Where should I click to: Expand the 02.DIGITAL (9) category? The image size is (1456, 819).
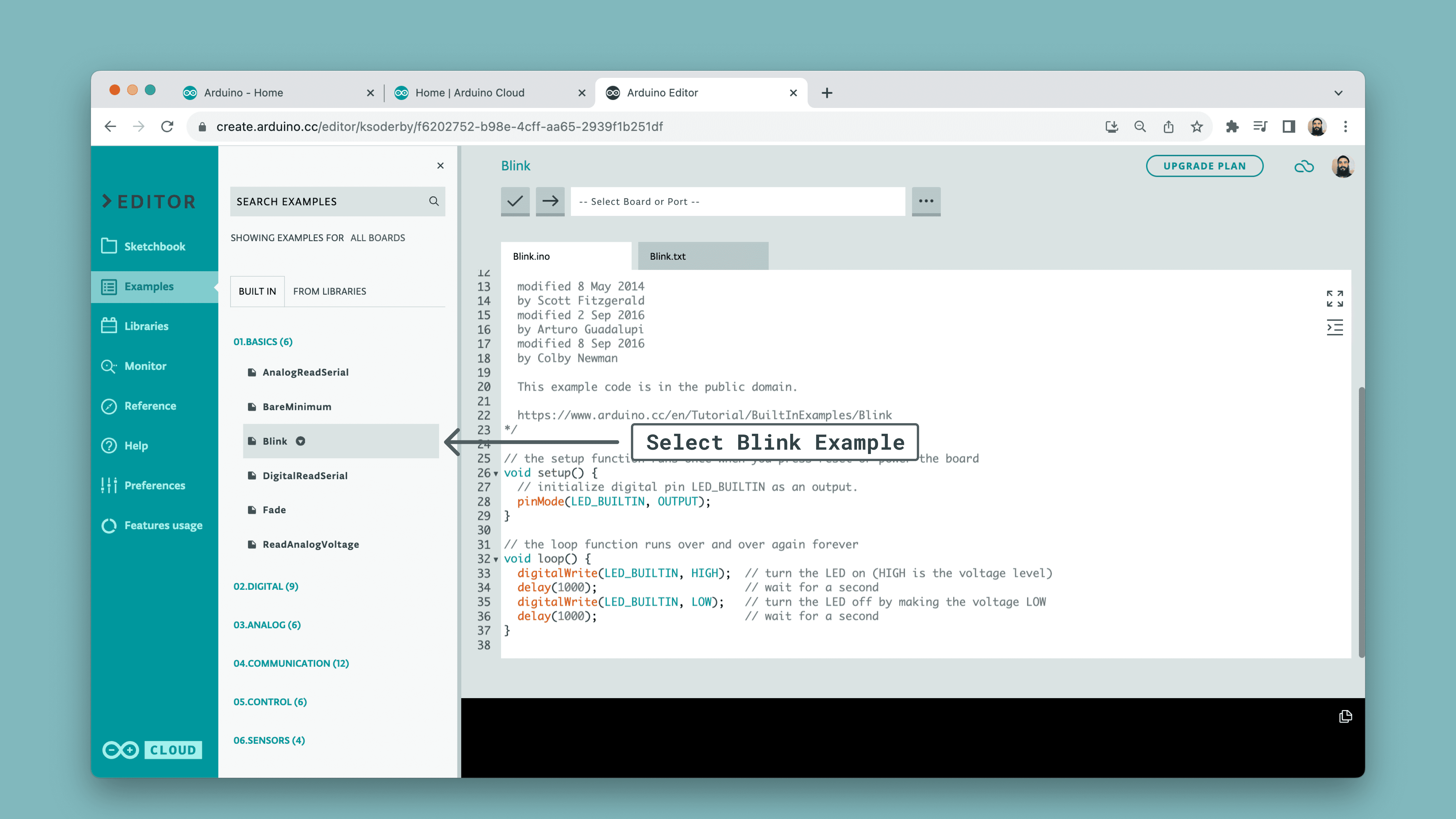click(266, 586)
